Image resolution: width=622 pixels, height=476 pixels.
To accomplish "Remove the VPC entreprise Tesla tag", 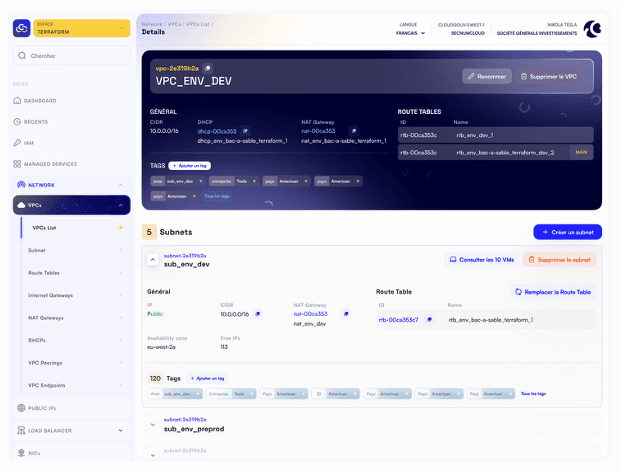I will 254,181.
